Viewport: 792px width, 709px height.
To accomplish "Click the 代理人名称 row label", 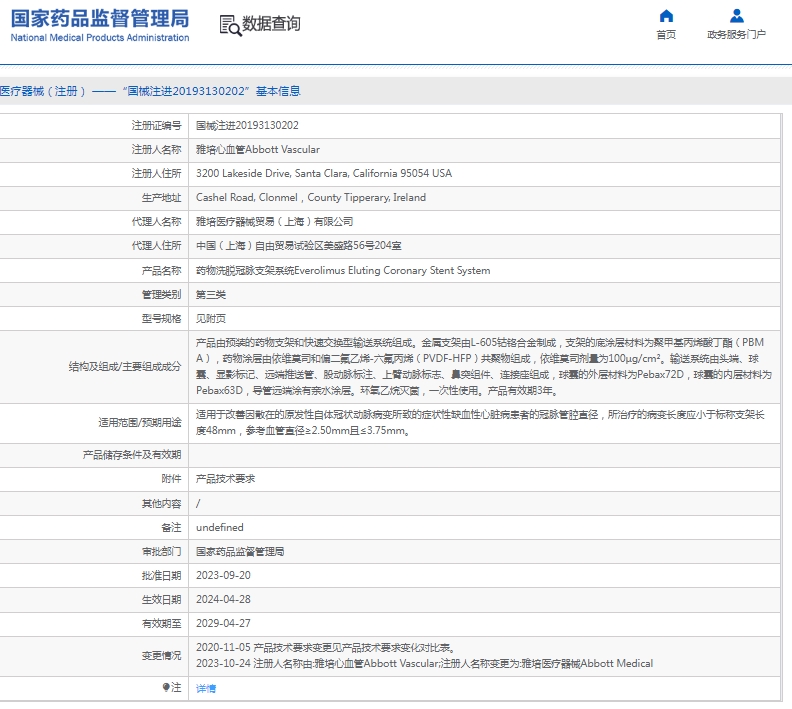I will tap(156, 222).
